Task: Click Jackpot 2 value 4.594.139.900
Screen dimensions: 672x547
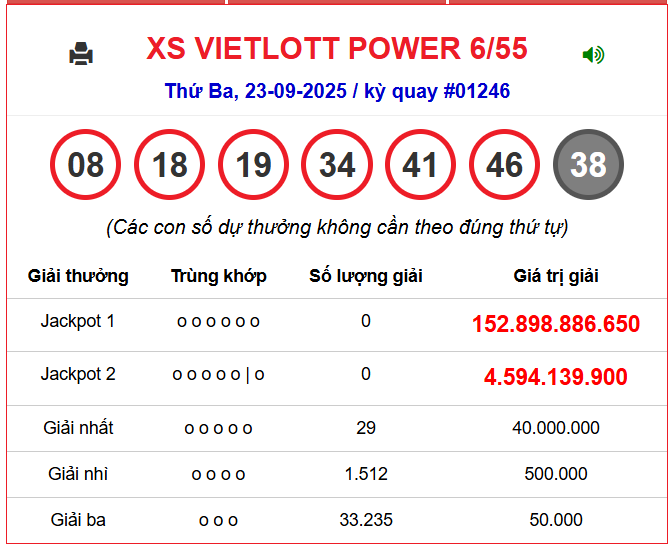Action: [x=556, y=377]
